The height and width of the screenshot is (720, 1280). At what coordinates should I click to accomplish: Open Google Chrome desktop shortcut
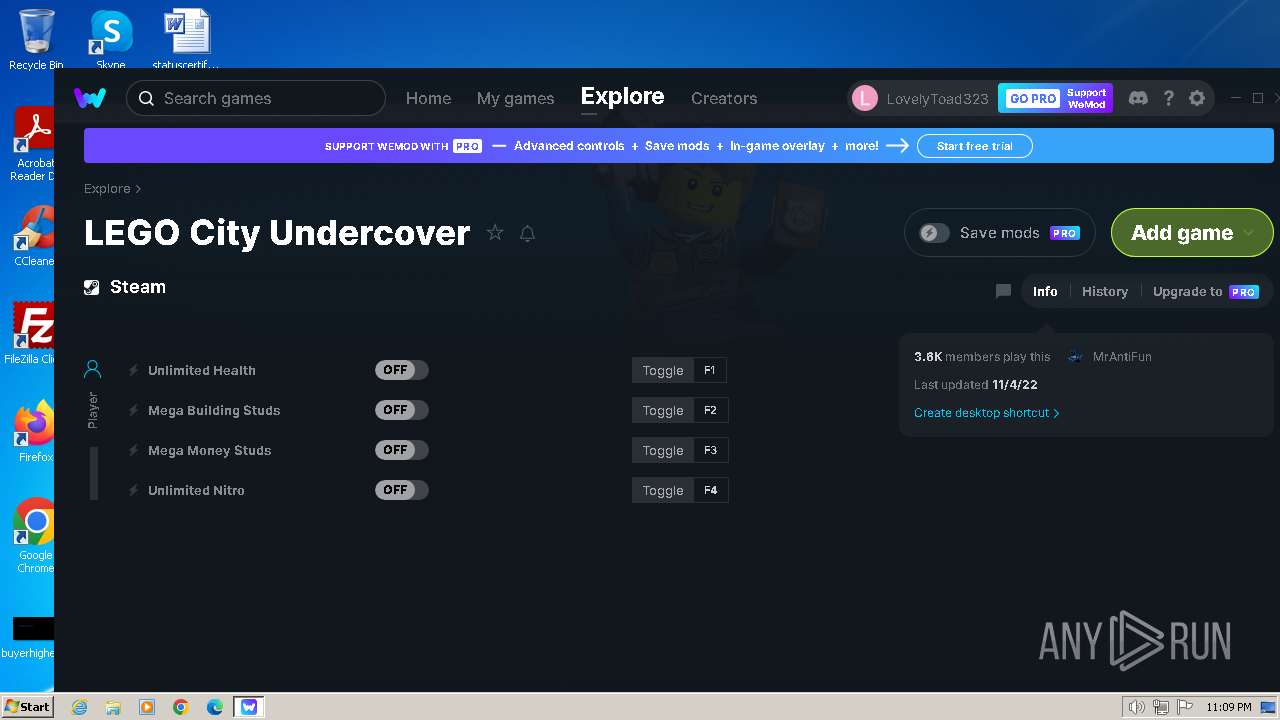tap(35, 536)
